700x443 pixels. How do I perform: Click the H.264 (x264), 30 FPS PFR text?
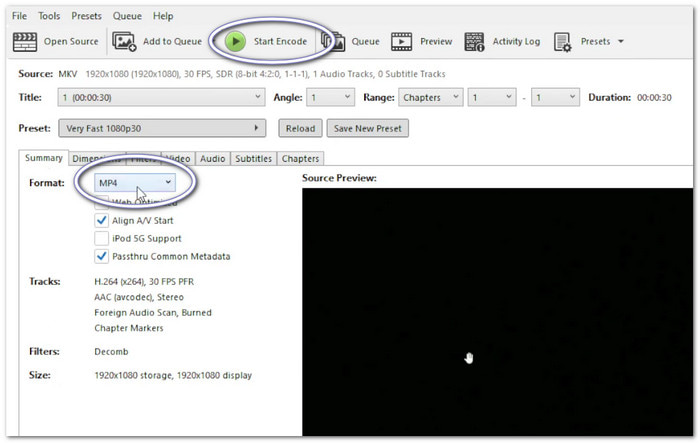tap(144, 282)
